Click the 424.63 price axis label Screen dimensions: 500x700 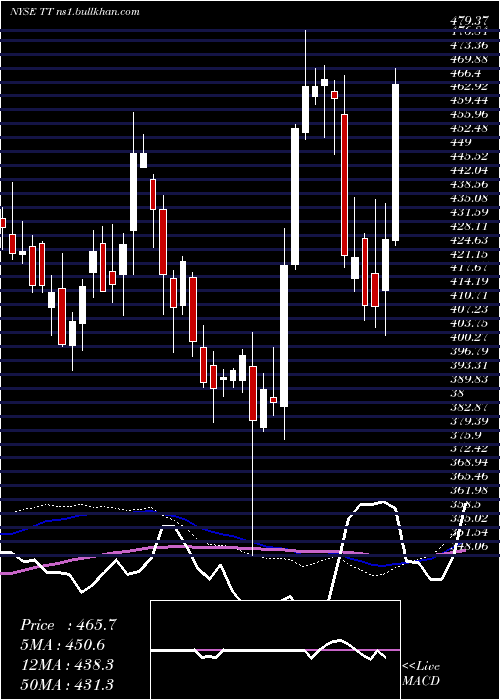pyautogui.click(x=470, y=240)
